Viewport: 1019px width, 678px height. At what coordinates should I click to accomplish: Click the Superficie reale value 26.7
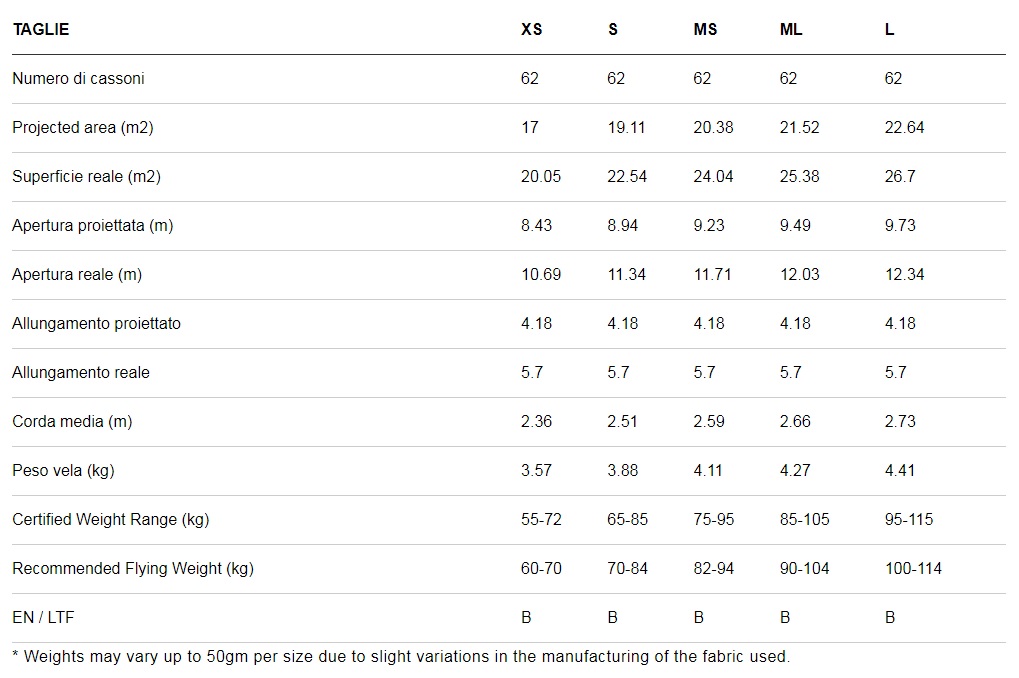(899, 176)
